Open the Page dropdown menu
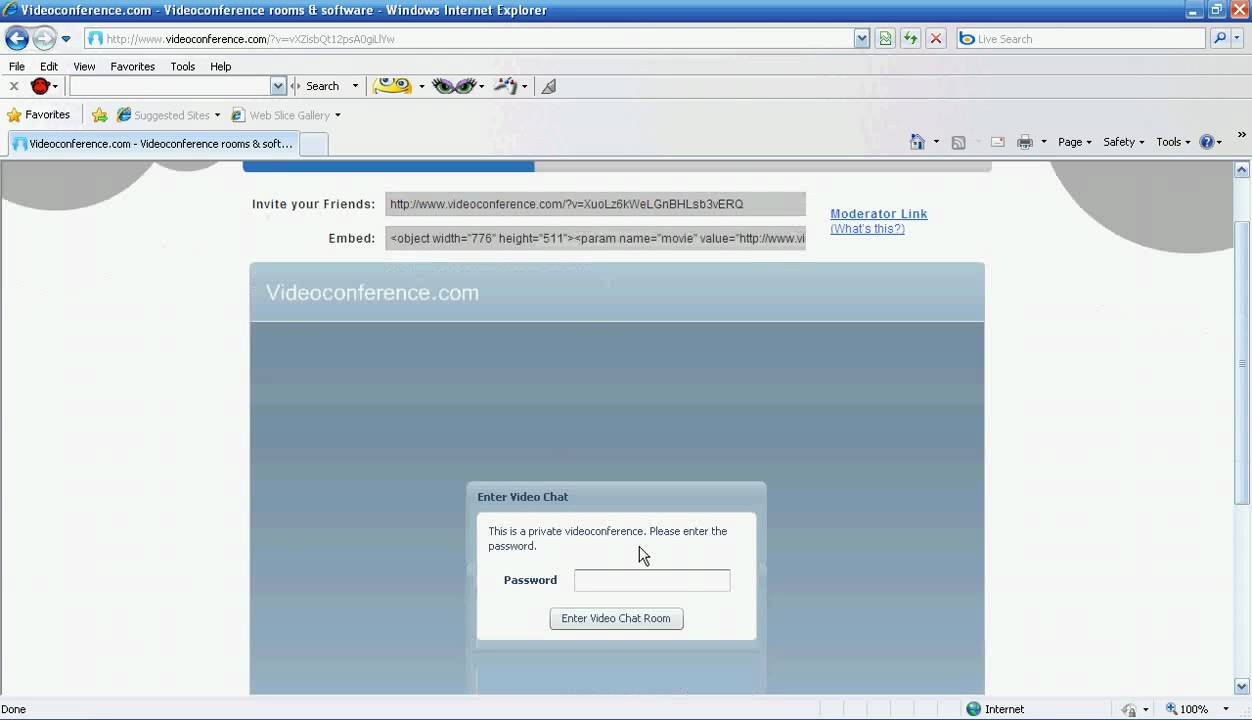The width and height of the screenshot is (1252, 720). pyautogui.click(x=1075, y=142)
